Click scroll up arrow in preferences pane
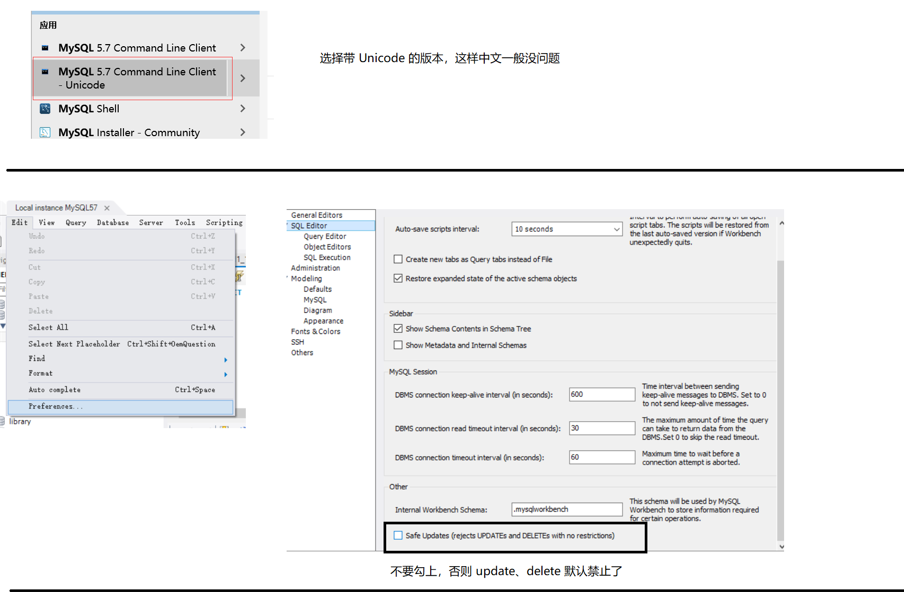Viewport: 904px width, 592px height. (x=781, y=223)
